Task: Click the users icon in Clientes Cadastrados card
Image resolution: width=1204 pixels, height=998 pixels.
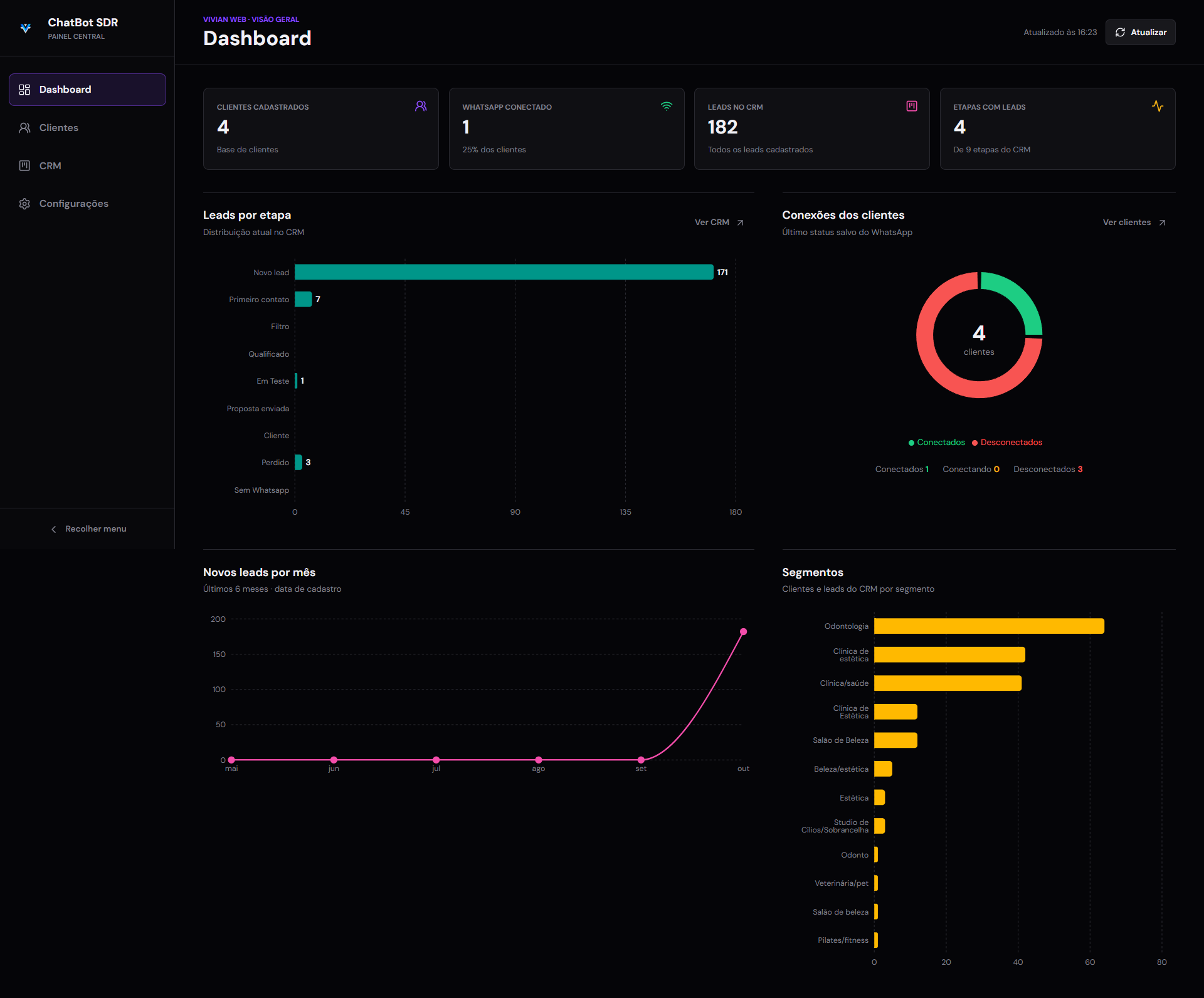Action: (421, 106)
